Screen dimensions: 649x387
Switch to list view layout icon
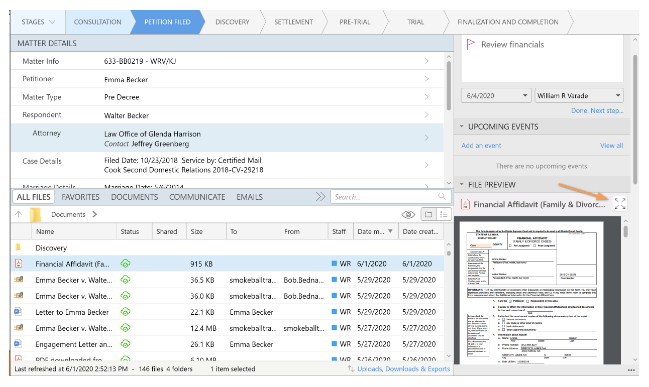(x=444, y=214)
